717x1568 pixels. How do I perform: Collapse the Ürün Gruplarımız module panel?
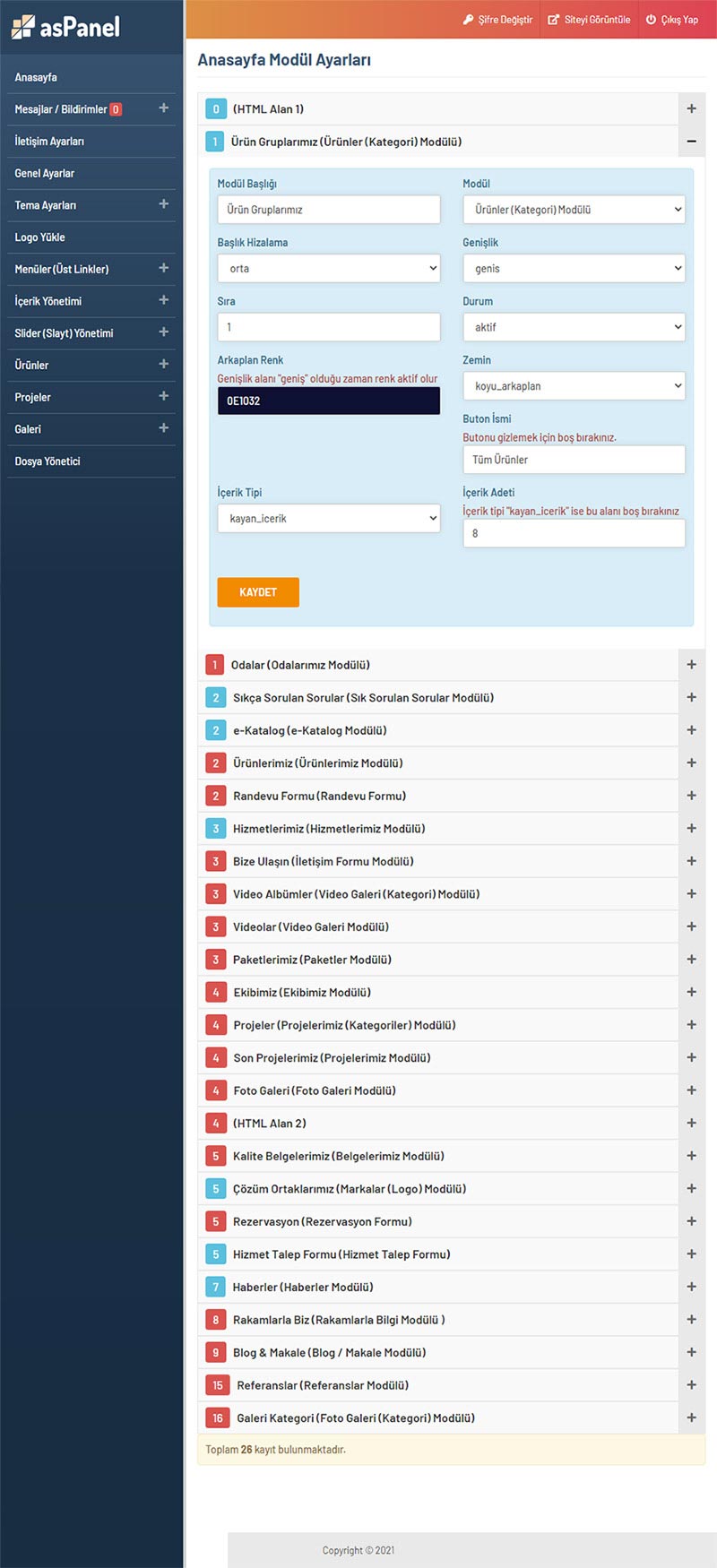691,142
